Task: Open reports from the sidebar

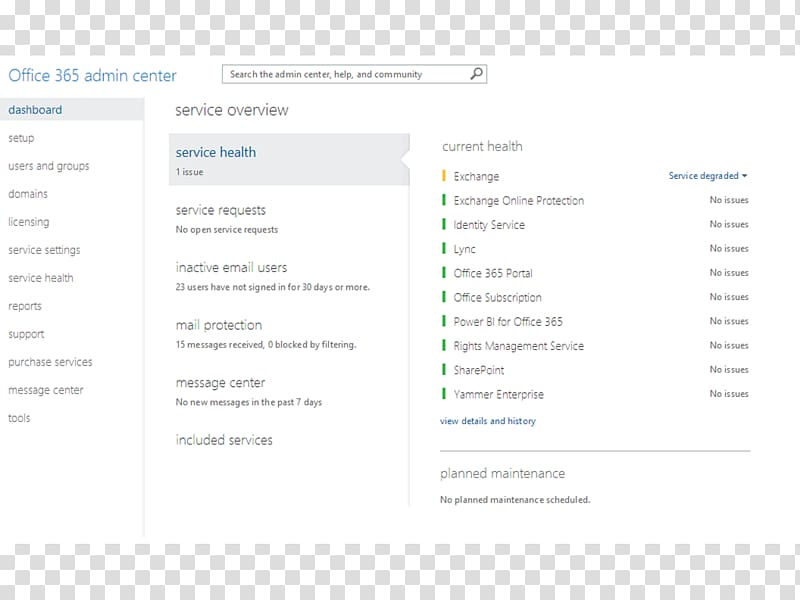Action: pos(24,306)
